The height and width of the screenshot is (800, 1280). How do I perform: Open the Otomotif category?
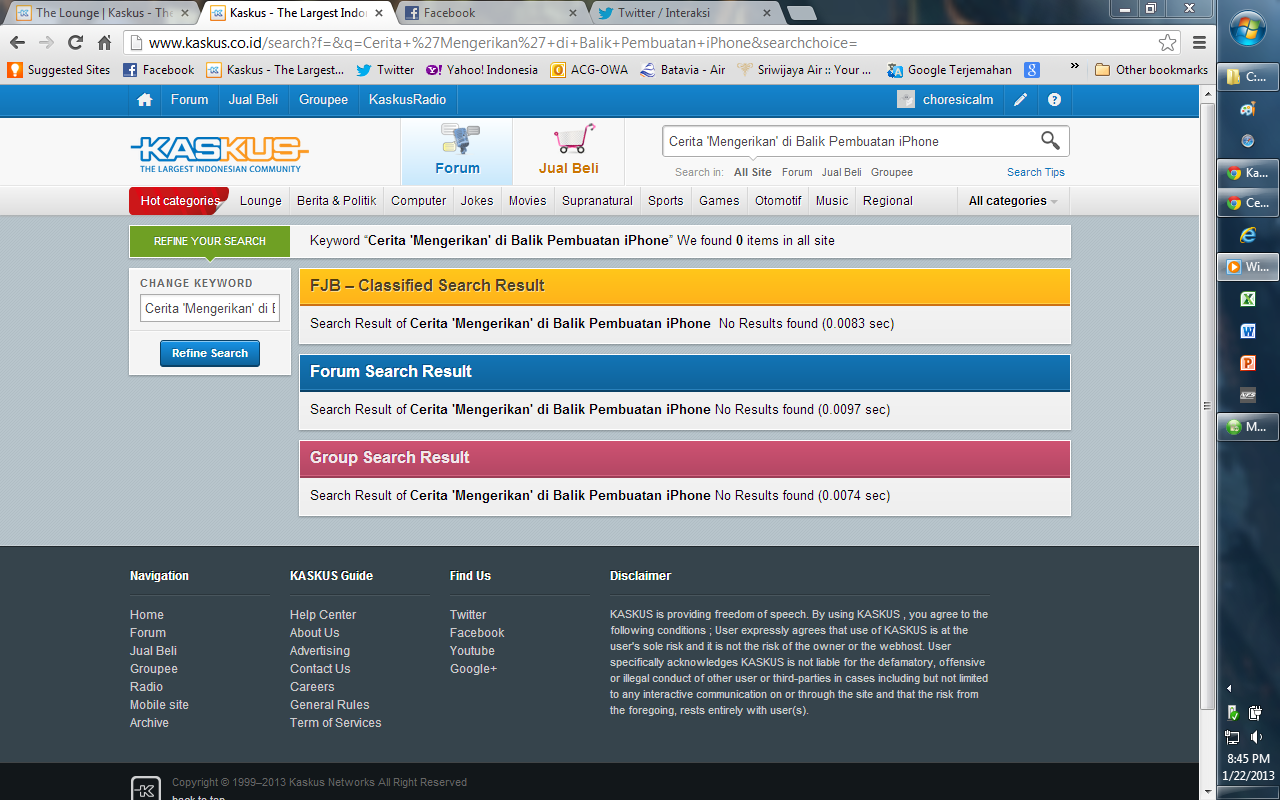[x=778, y=201]
